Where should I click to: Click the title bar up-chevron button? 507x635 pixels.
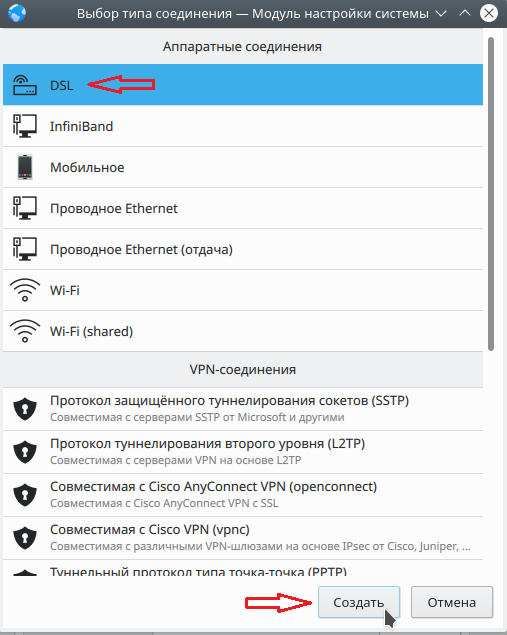click(465, 13)
